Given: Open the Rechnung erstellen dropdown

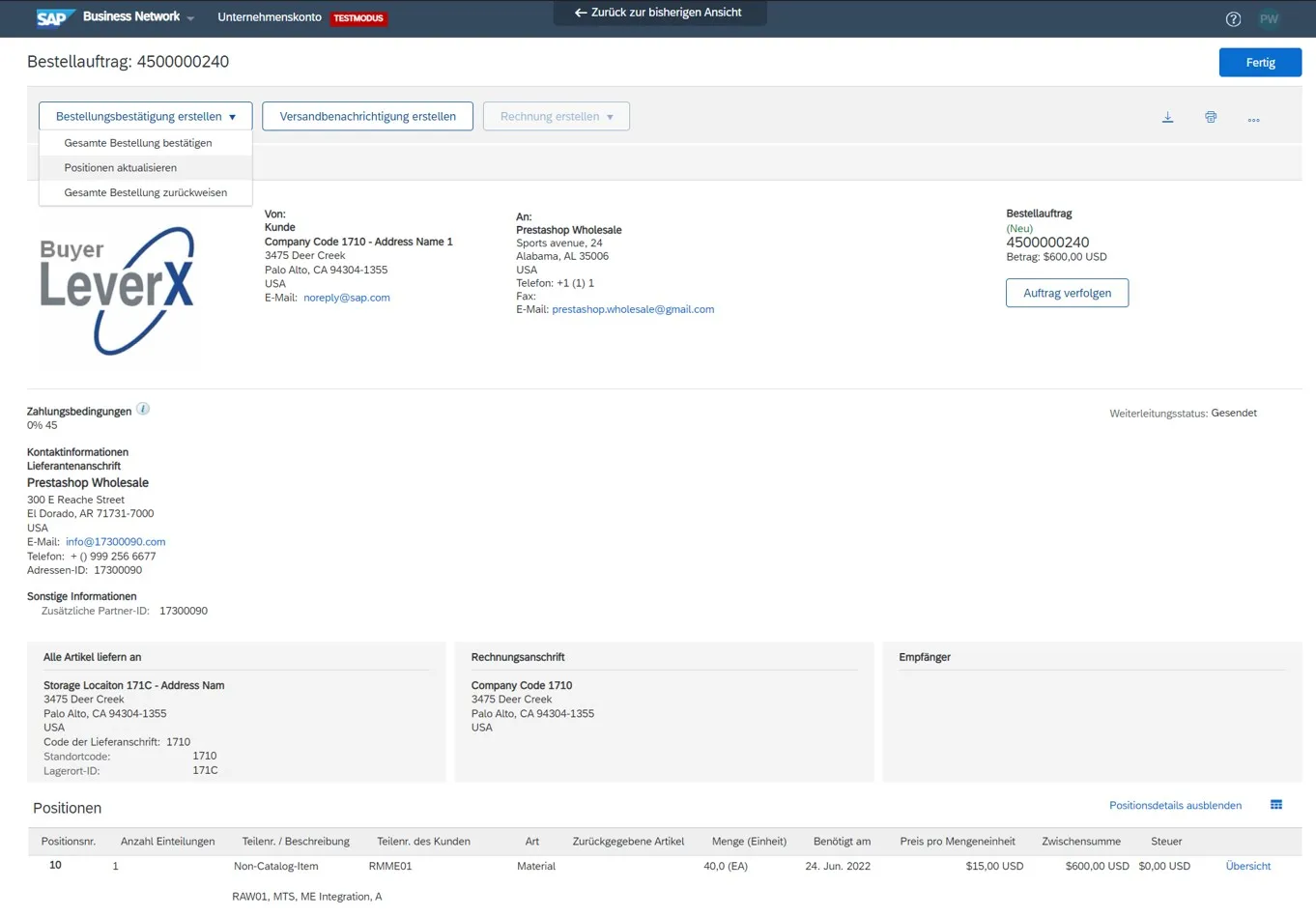Looking at the screenshot, I should [557, 116].
